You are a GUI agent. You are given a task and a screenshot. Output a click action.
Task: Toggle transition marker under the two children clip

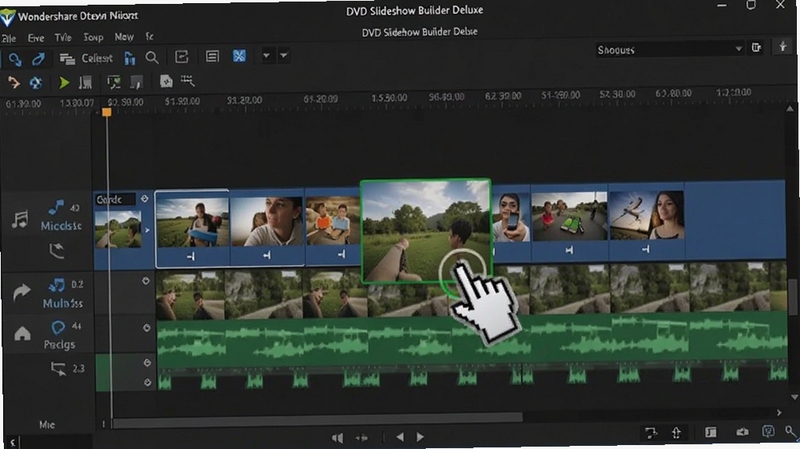coord(341,254)
